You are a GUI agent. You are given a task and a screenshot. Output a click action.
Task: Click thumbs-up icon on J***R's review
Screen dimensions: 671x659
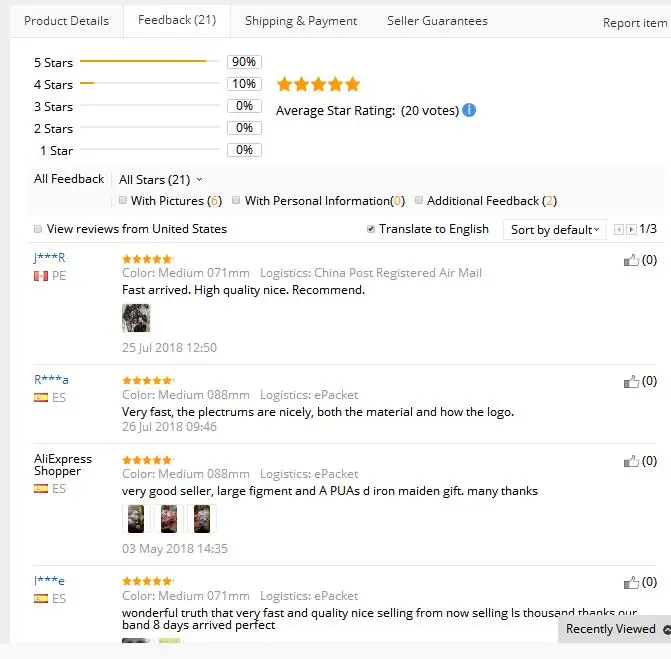631,260
